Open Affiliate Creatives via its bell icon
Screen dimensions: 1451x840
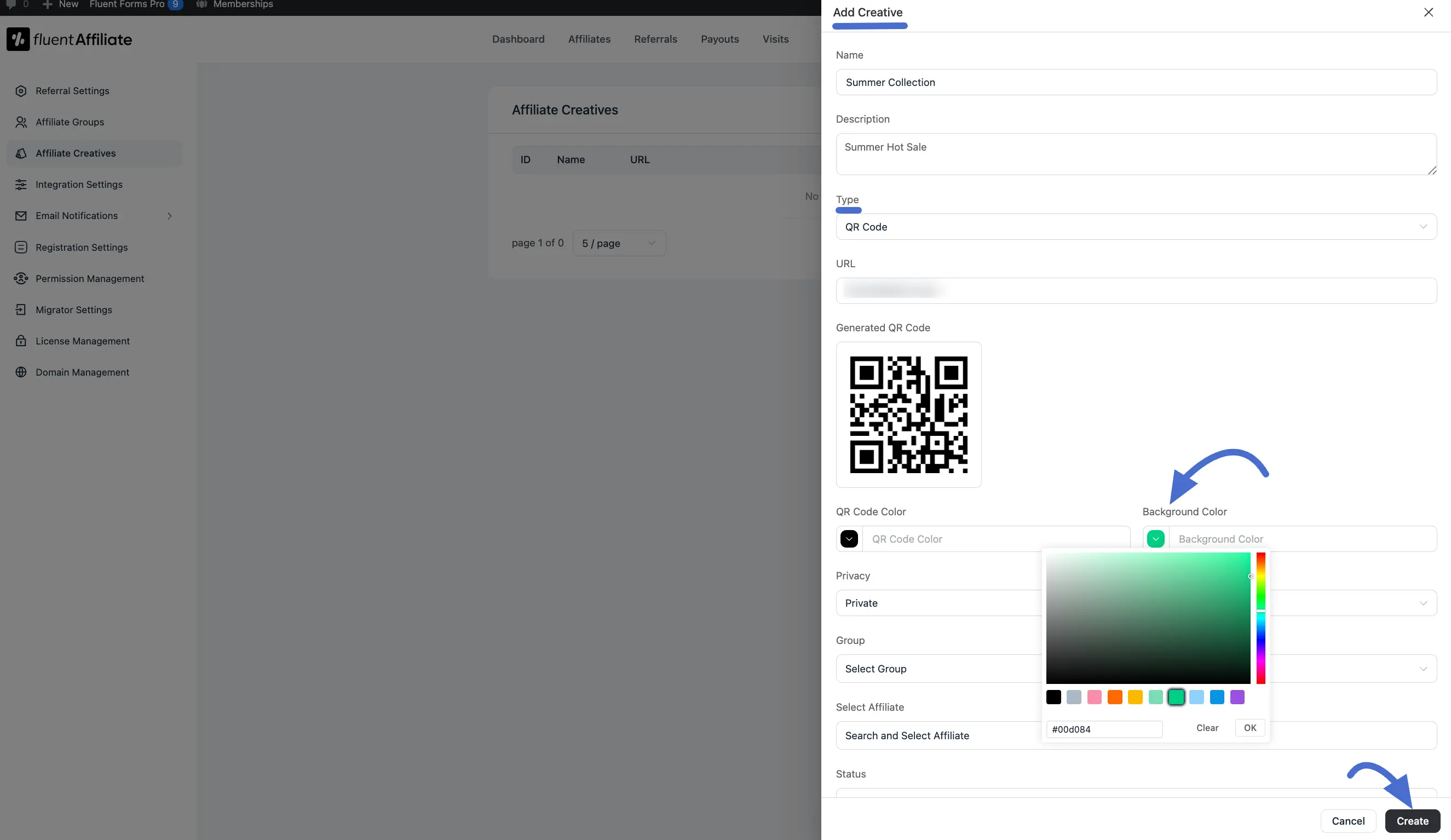(x=21, y=153)
